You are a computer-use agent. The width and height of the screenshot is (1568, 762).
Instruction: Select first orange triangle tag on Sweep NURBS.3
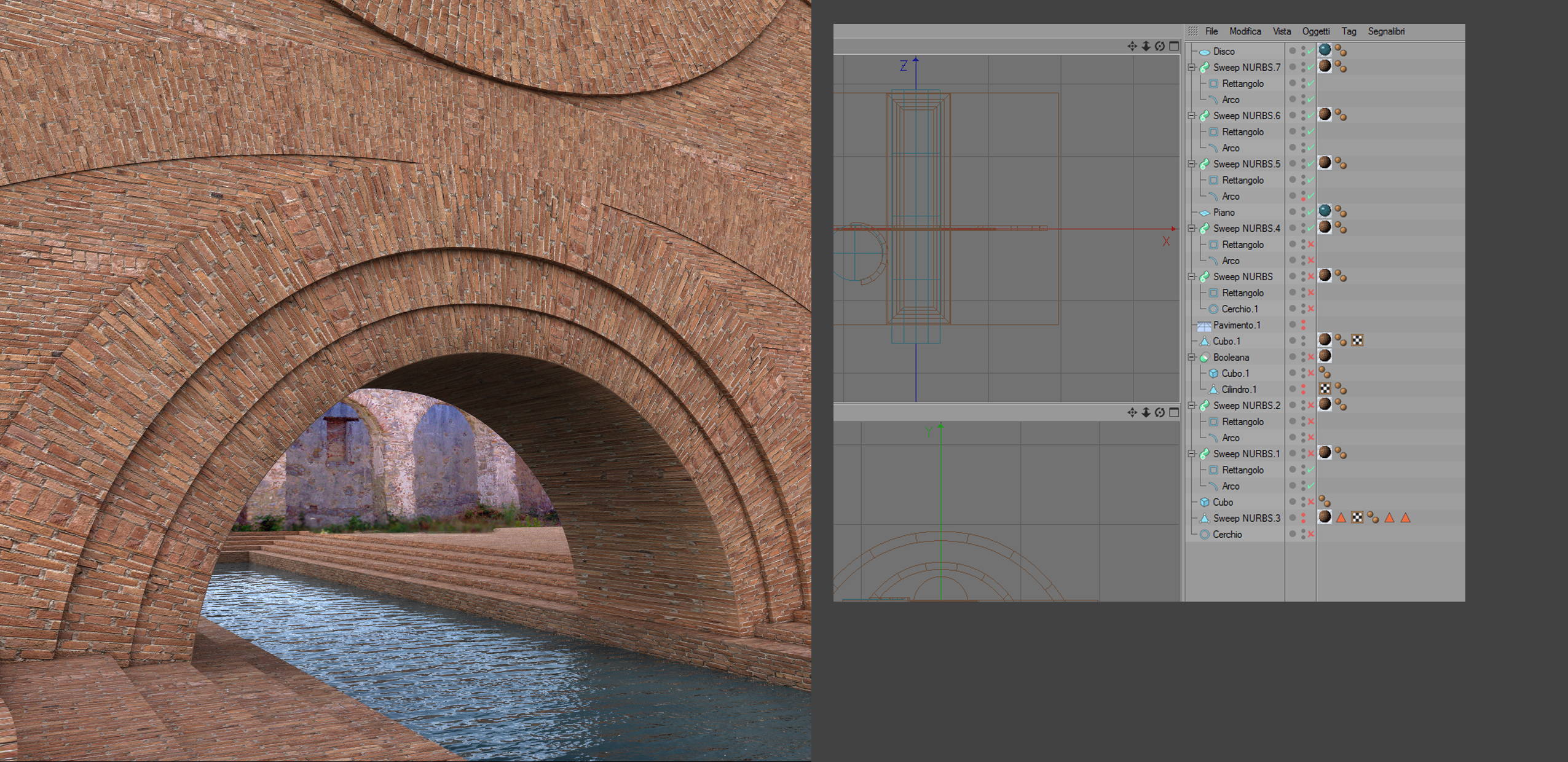pyautogui.click(x=1341, y=518)
